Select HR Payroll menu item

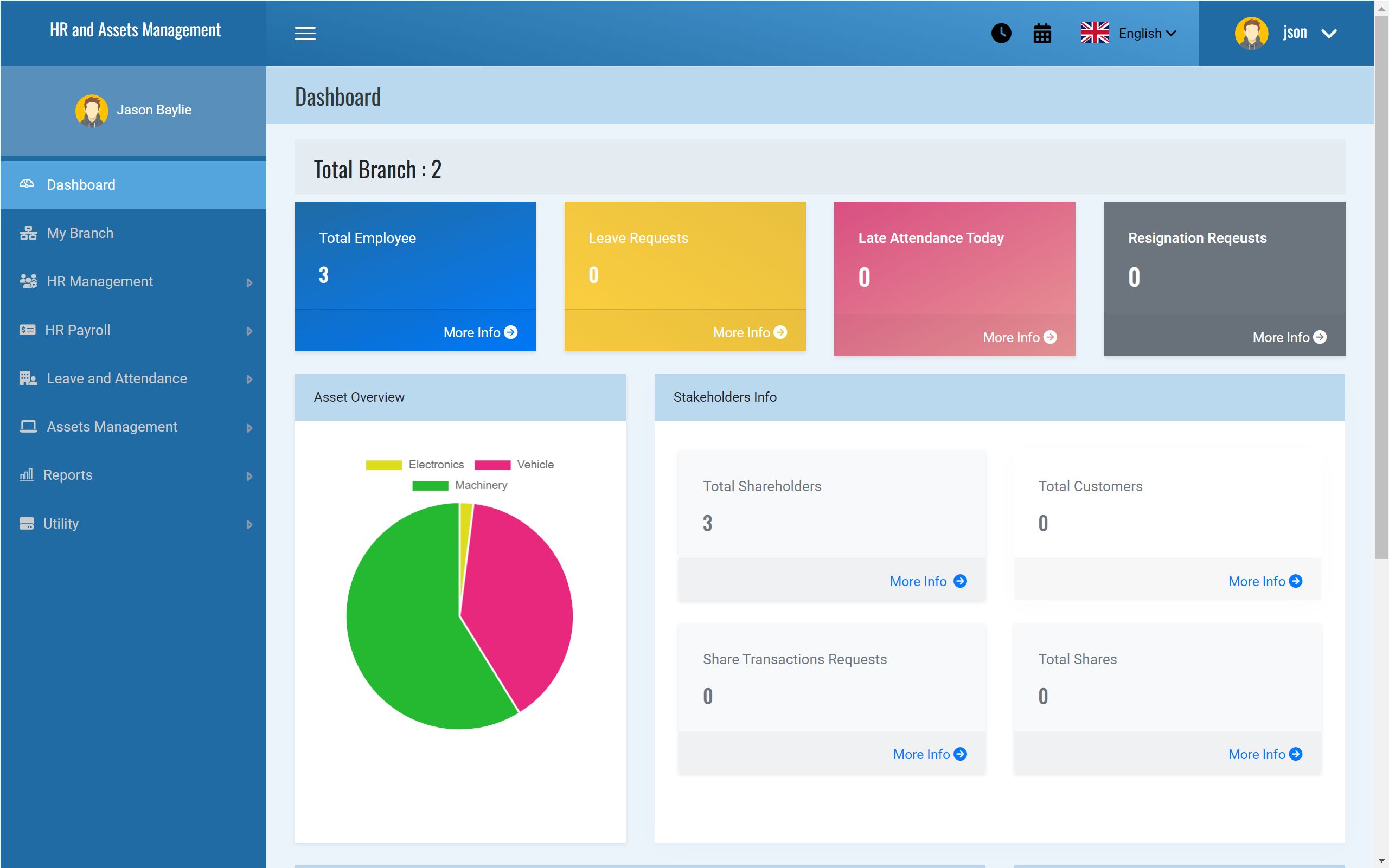click(133, 330)
